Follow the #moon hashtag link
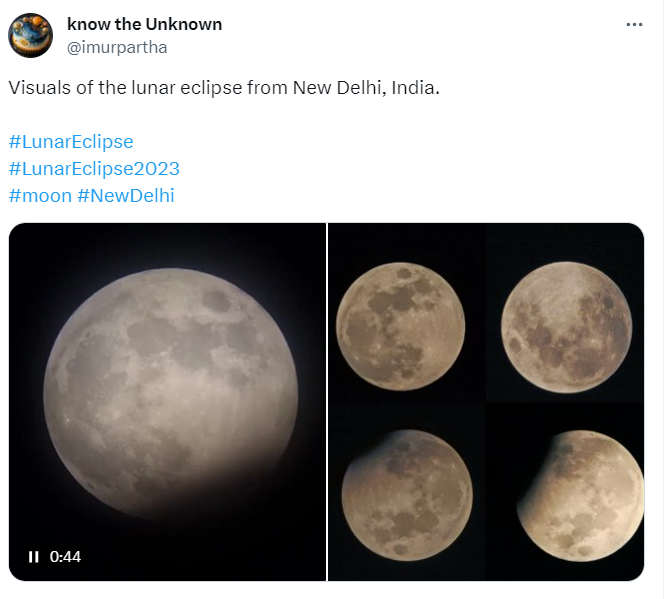The height and width of the screenshot is (599, 666). pos(40,195)
